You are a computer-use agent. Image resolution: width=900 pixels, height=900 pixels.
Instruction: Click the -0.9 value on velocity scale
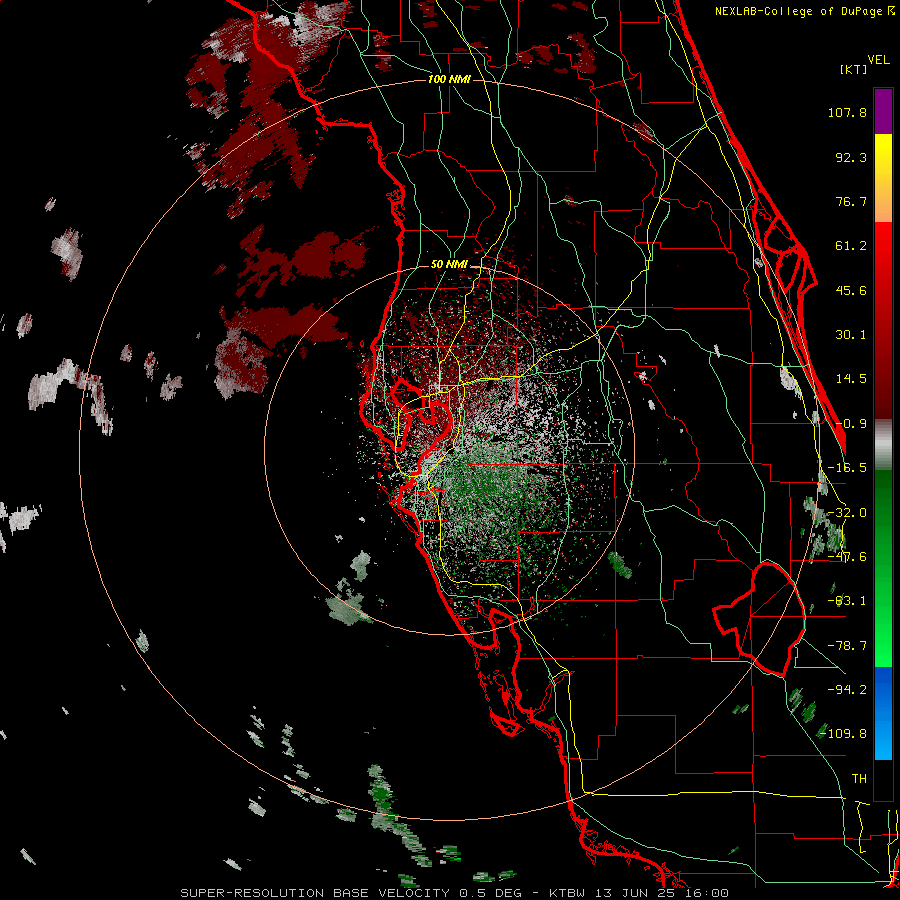pyautogui.click(x=851, y=424)
